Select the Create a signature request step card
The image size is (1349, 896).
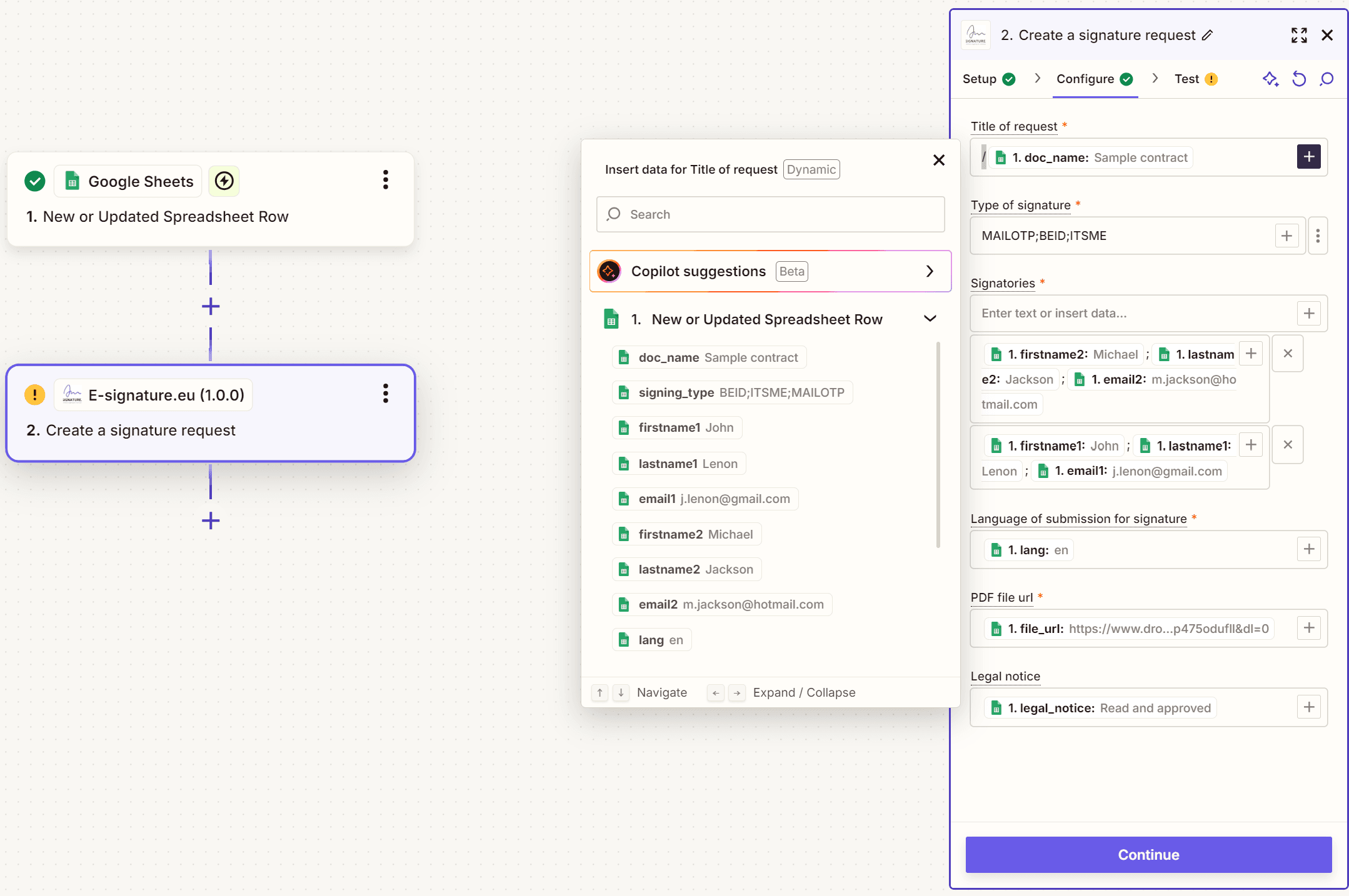[x=211, y=413]
